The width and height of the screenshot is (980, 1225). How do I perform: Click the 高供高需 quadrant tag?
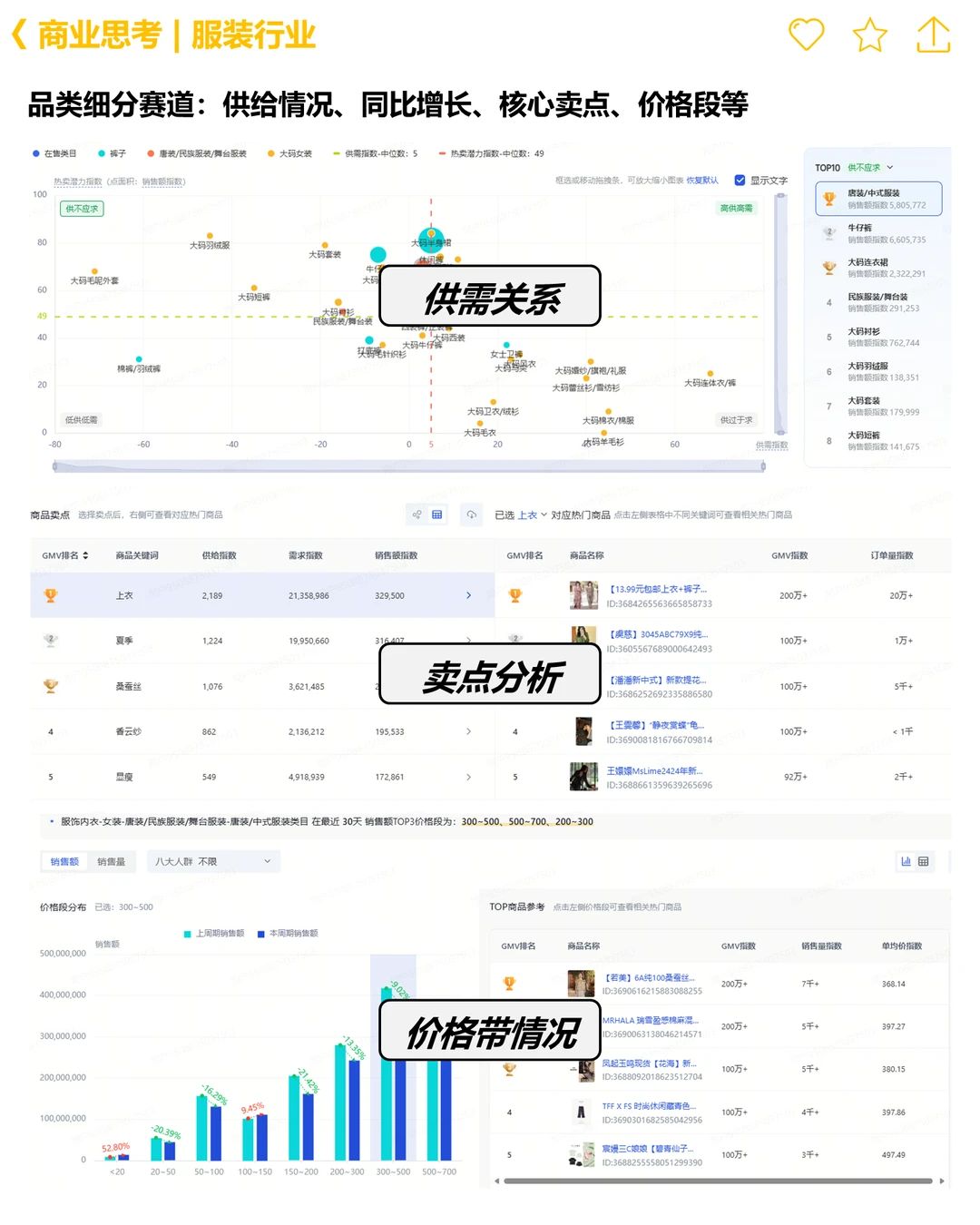tap(736, 209)
